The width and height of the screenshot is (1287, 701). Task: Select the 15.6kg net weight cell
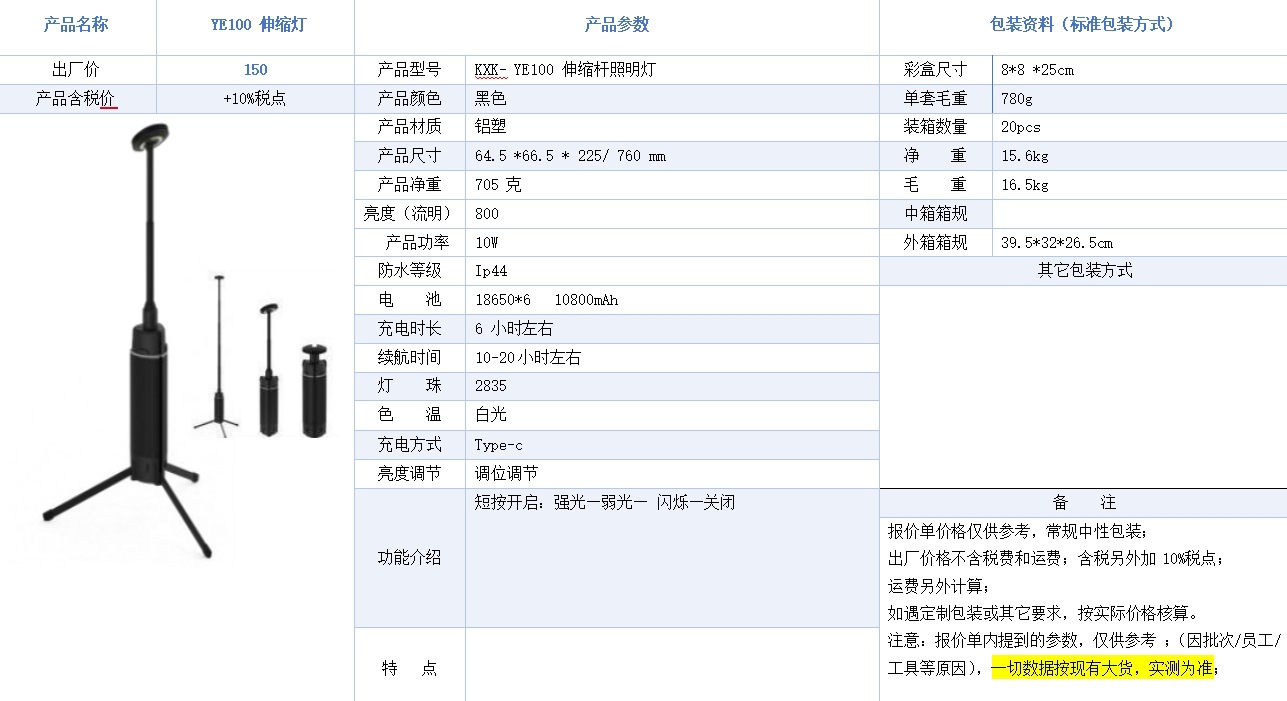1140,156
